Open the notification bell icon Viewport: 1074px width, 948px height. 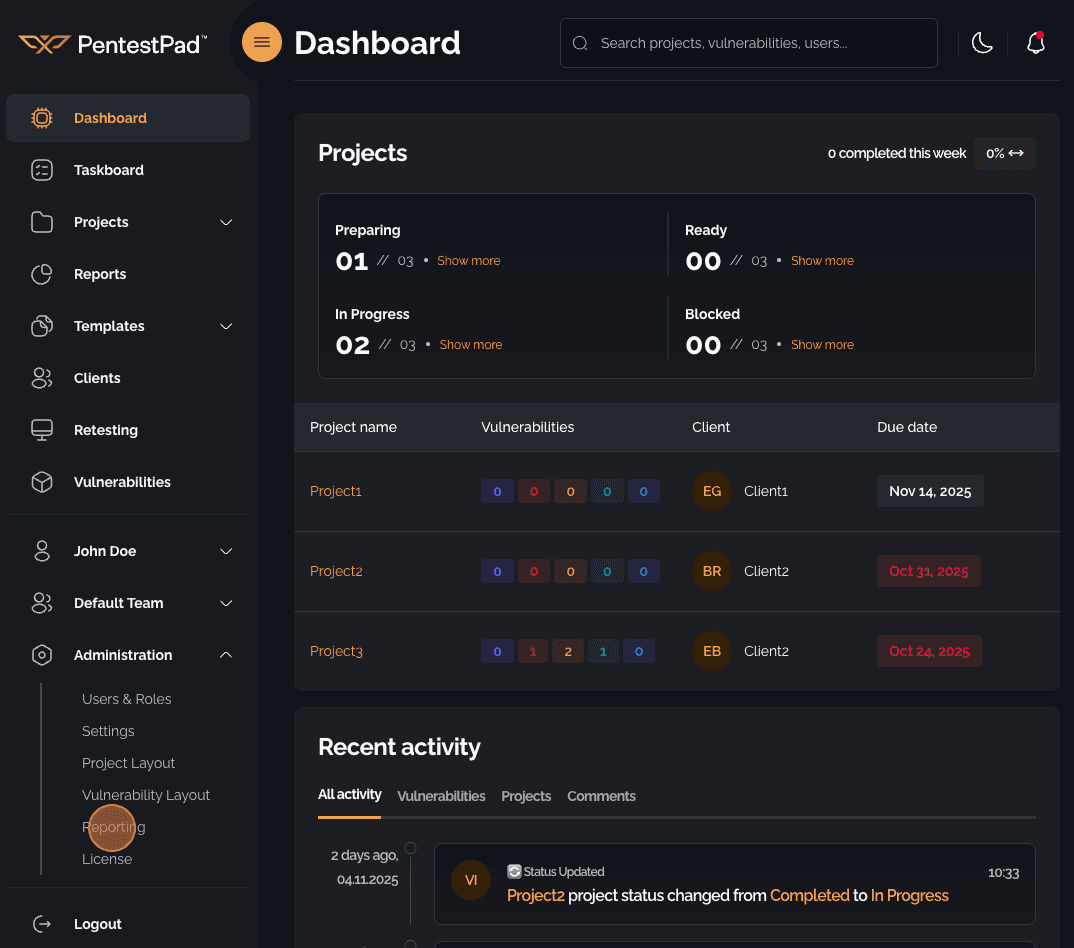click(x=1035, y=43)
